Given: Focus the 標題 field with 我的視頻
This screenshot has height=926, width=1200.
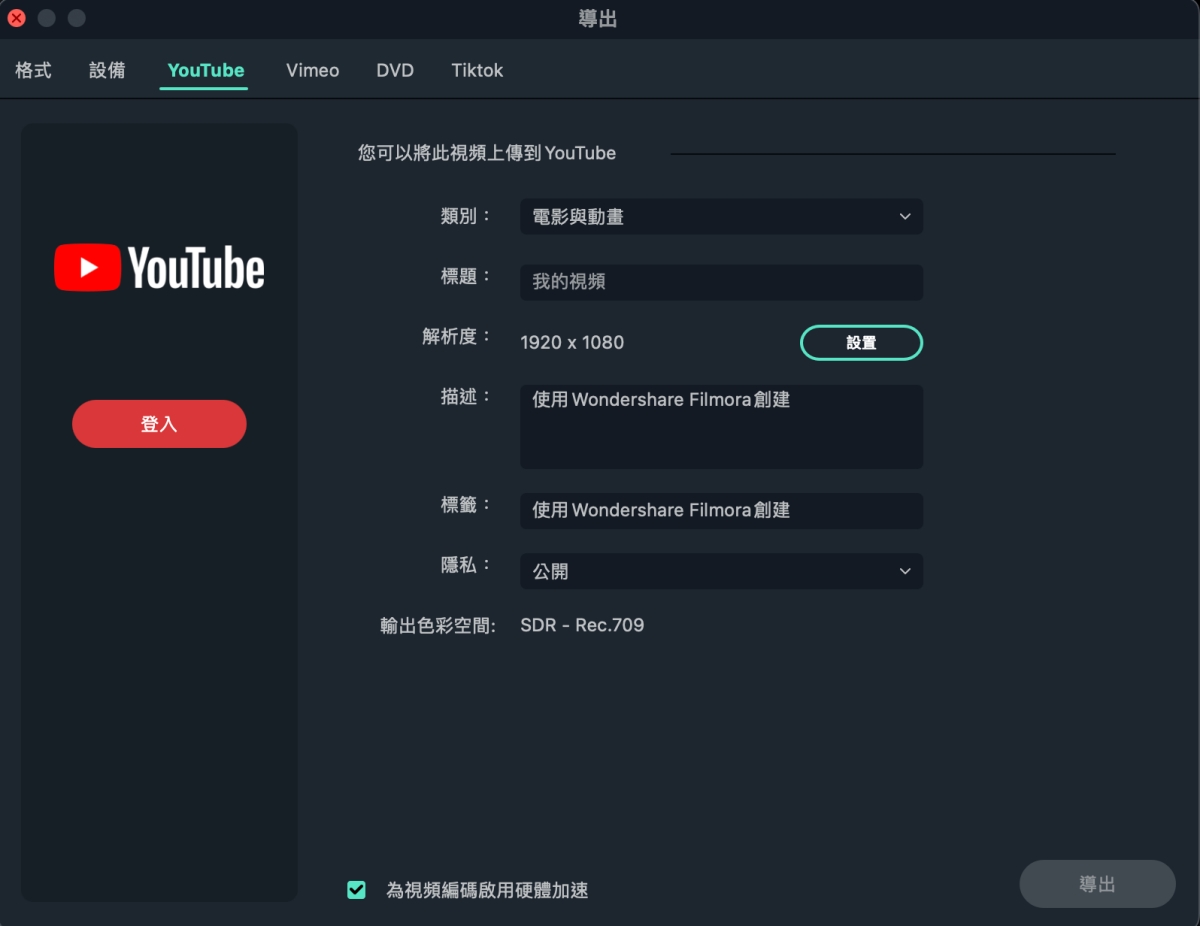Looking at the screenshot, I should point(721,282).
